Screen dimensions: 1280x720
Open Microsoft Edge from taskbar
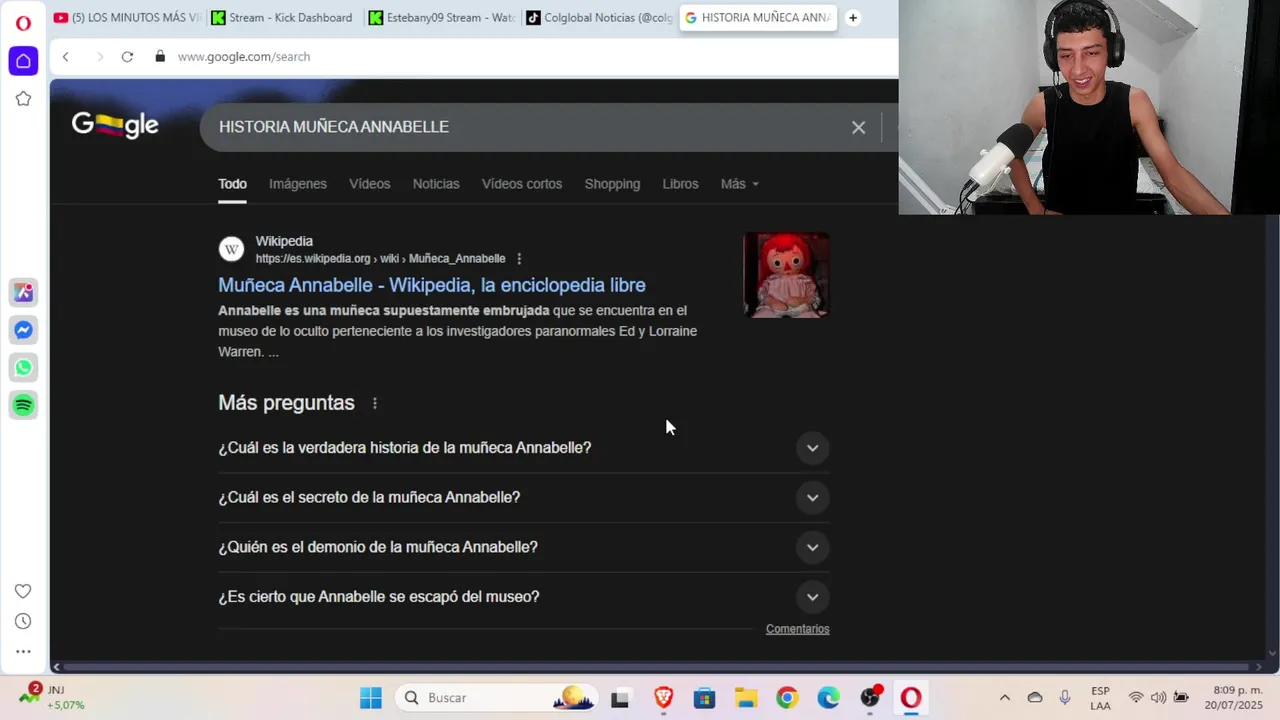click(828, 698)
